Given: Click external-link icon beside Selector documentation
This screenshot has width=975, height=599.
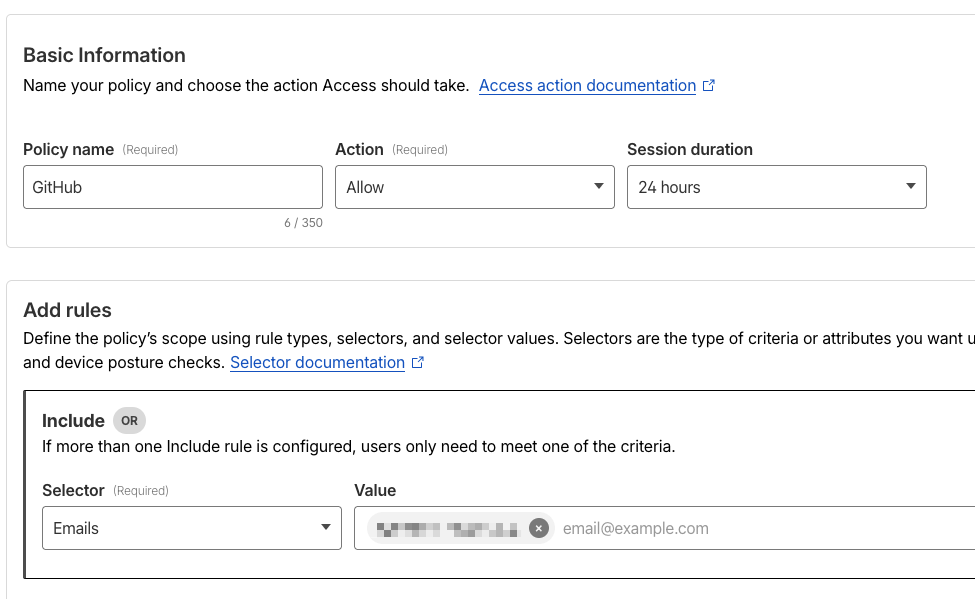Looking at the screenshot, I should pos(418,362).
